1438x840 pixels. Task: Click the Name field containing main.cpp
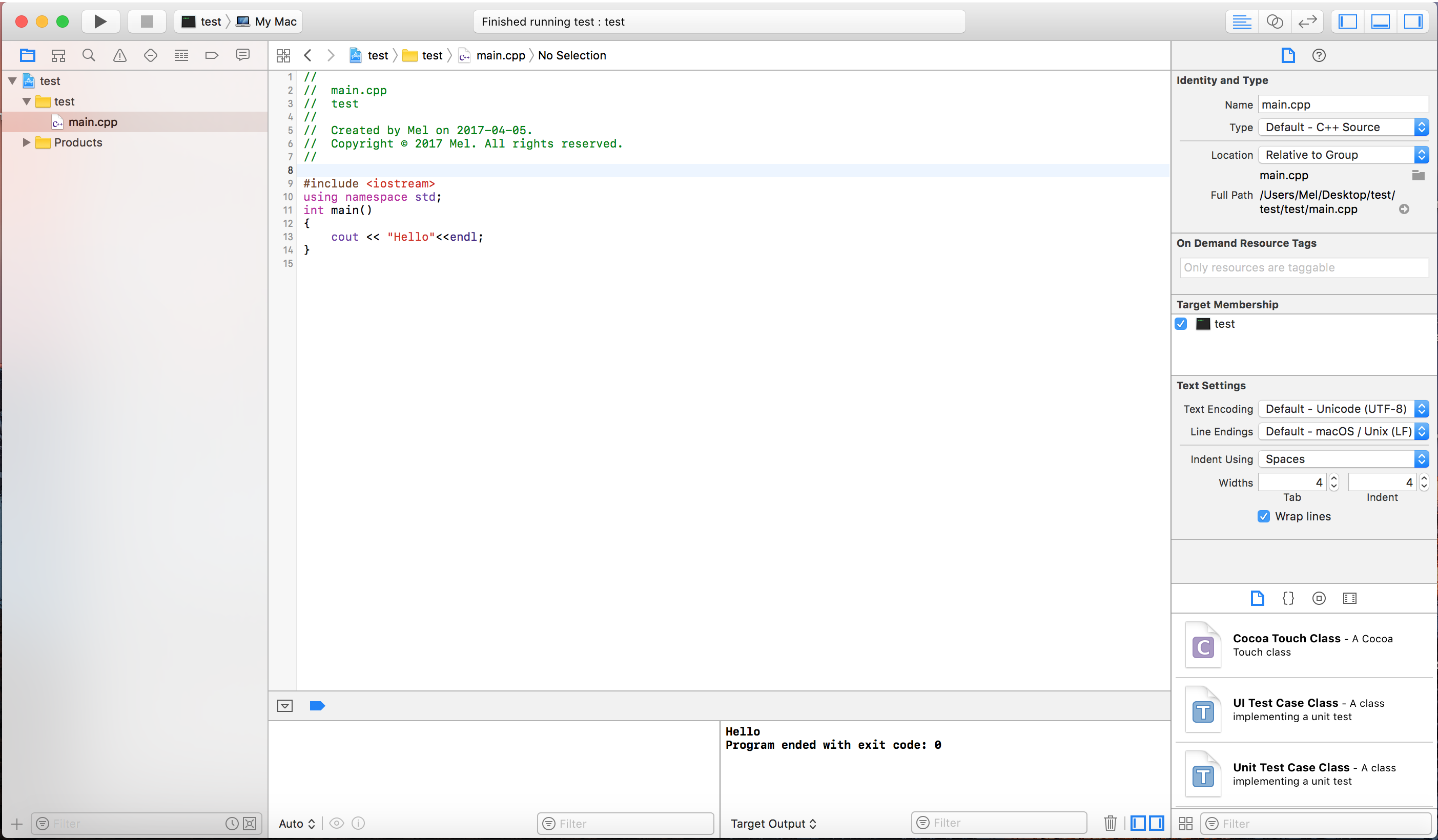(1343, 104)
